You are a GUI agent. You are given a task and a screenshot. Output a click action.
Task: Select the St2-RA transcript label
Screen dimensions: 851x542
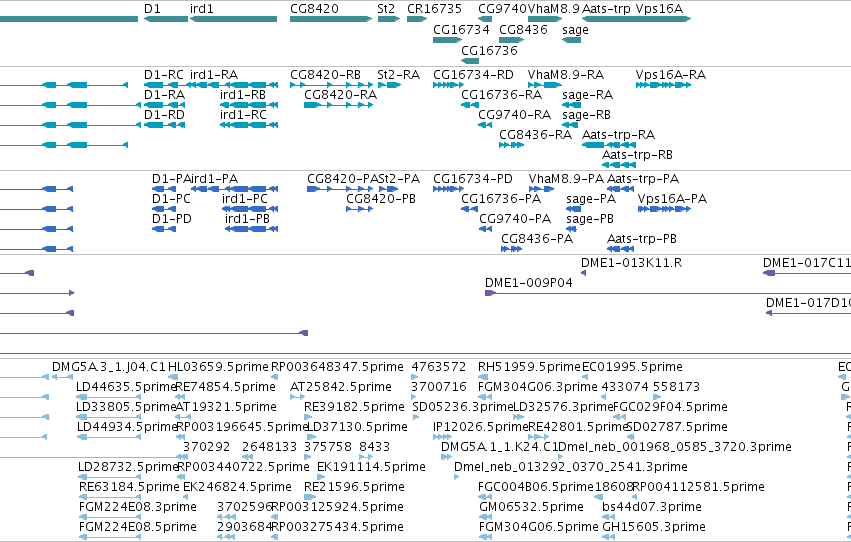398,75
